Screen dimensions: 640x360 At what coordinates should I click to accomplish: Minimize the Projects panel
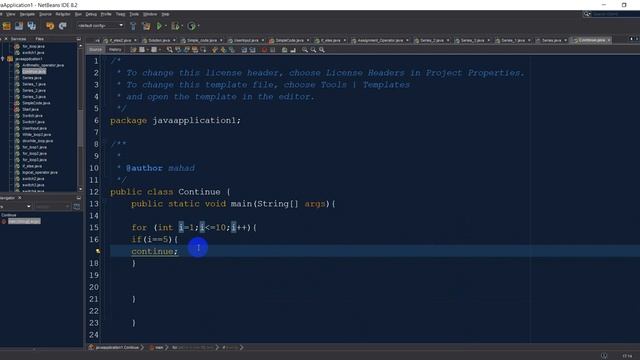point(78,39)
